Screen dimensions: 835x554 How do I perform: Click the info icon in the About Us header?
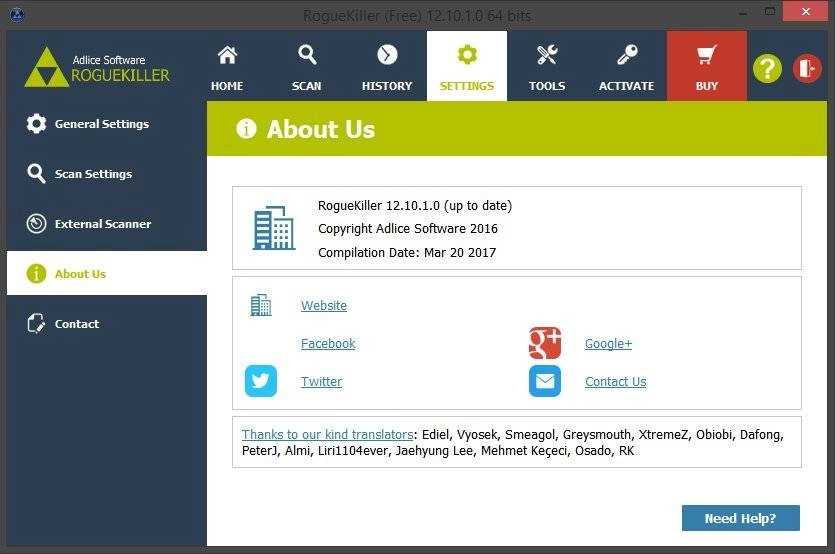tap(246, 128)
